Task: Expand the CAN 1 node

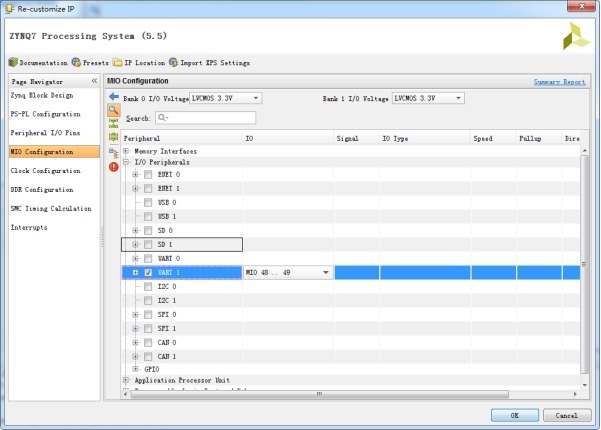Action: [x=135, y=356]
